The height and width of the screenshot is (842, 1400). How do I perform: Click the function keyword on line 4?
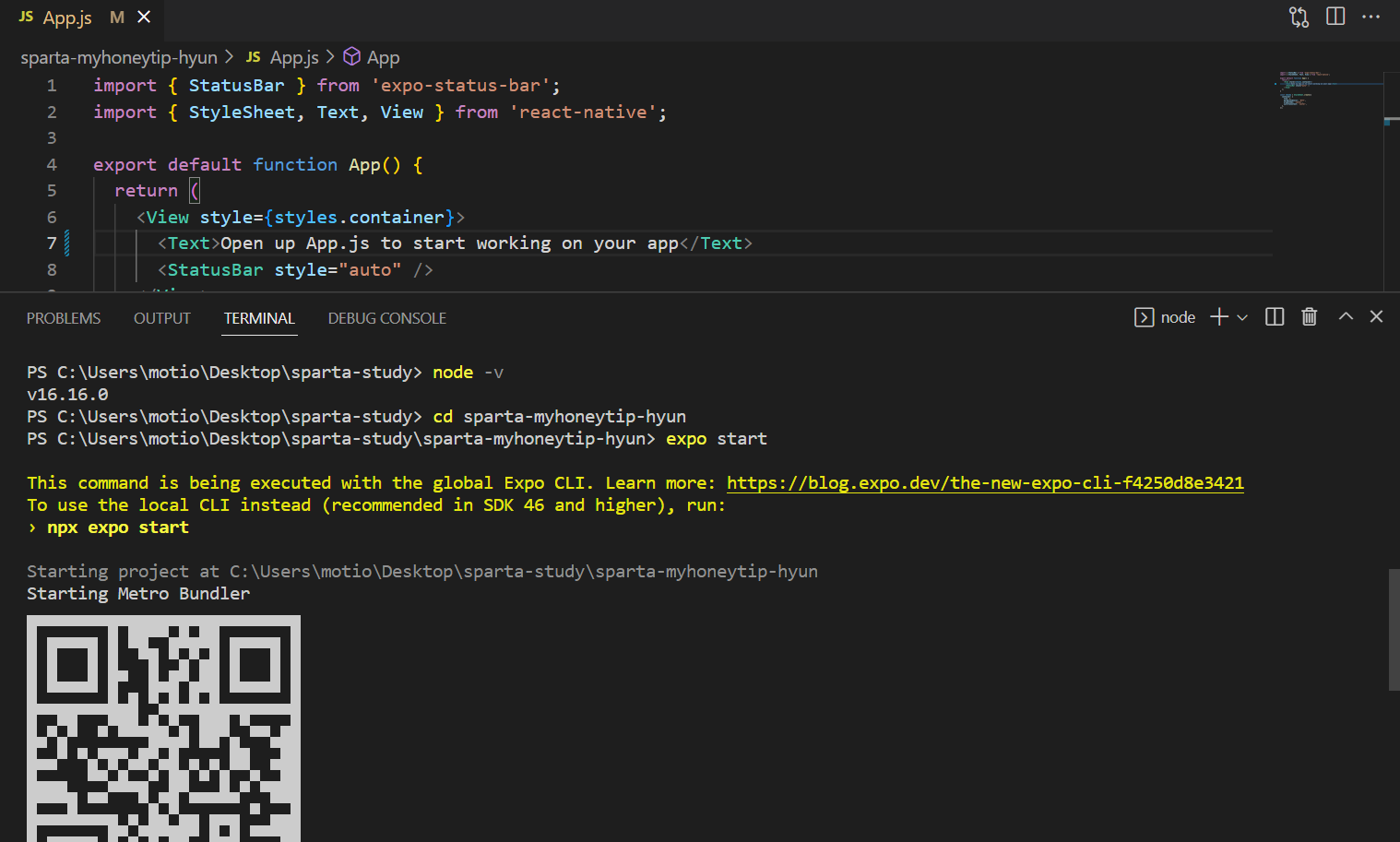click(295, 165)
